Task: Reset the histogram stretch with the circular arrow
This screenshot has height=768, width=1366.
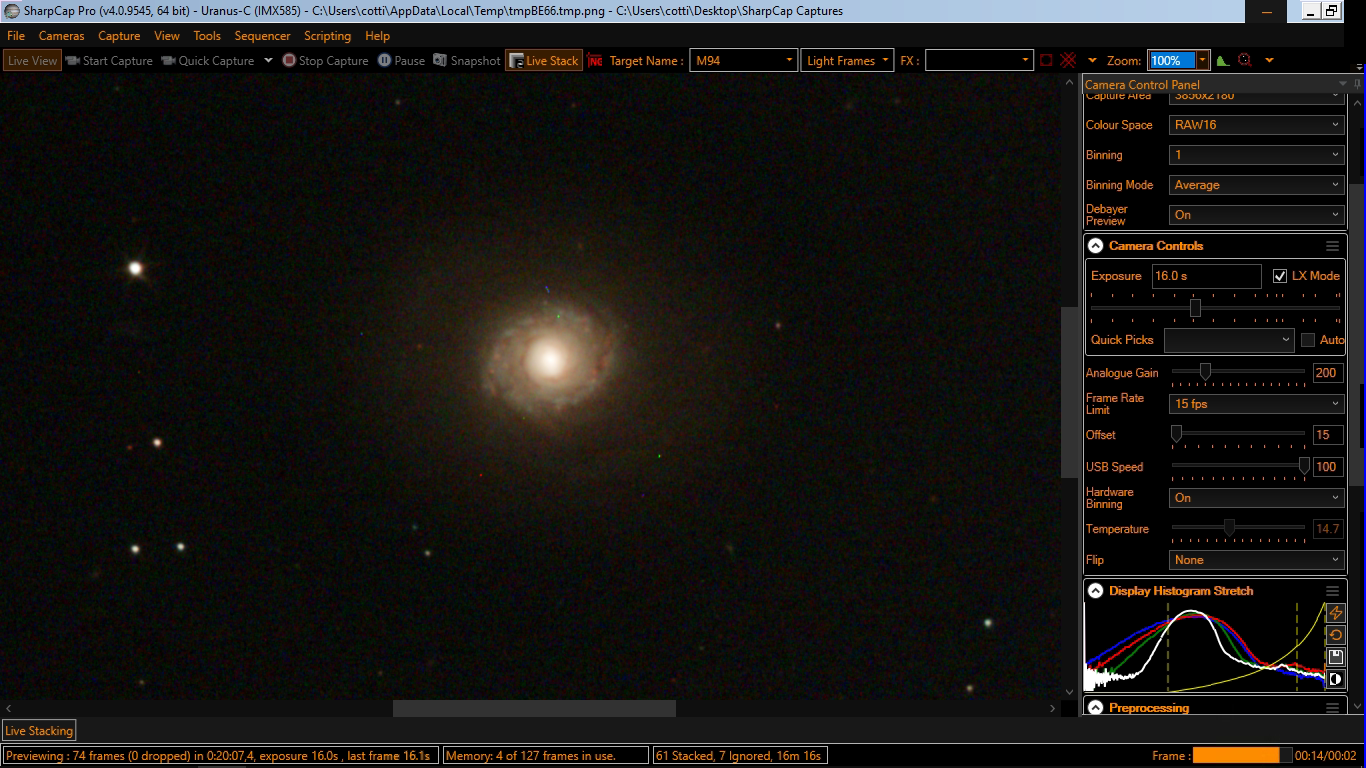Action: pyautogui.click(x=1335, y=635)
